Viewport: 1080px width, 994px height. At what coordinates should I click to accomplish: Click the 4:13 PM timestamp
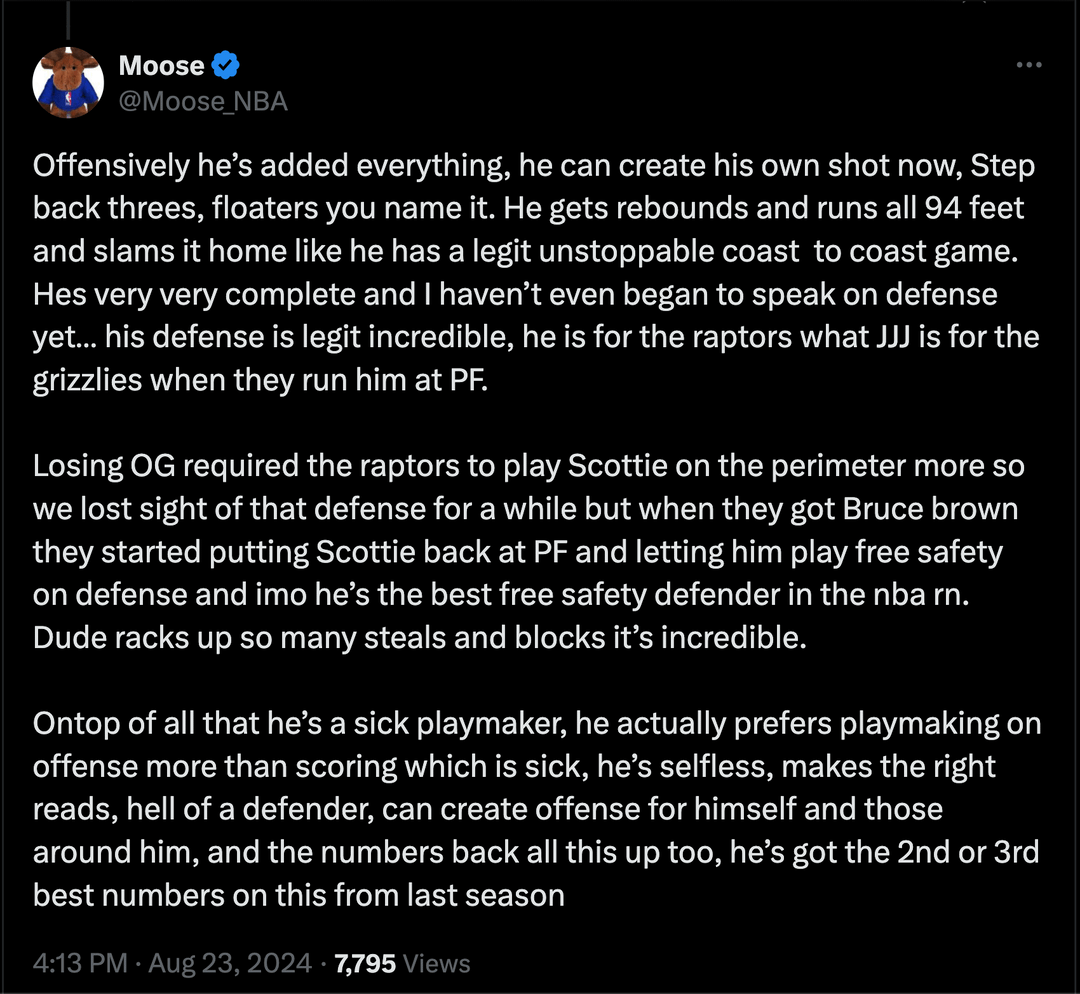click(80, 964)
